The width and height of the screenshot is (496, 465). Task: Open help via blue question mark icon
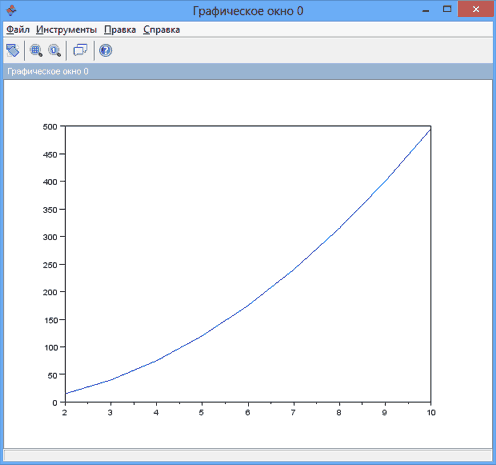pyautogui.click(x=106, y=51)
